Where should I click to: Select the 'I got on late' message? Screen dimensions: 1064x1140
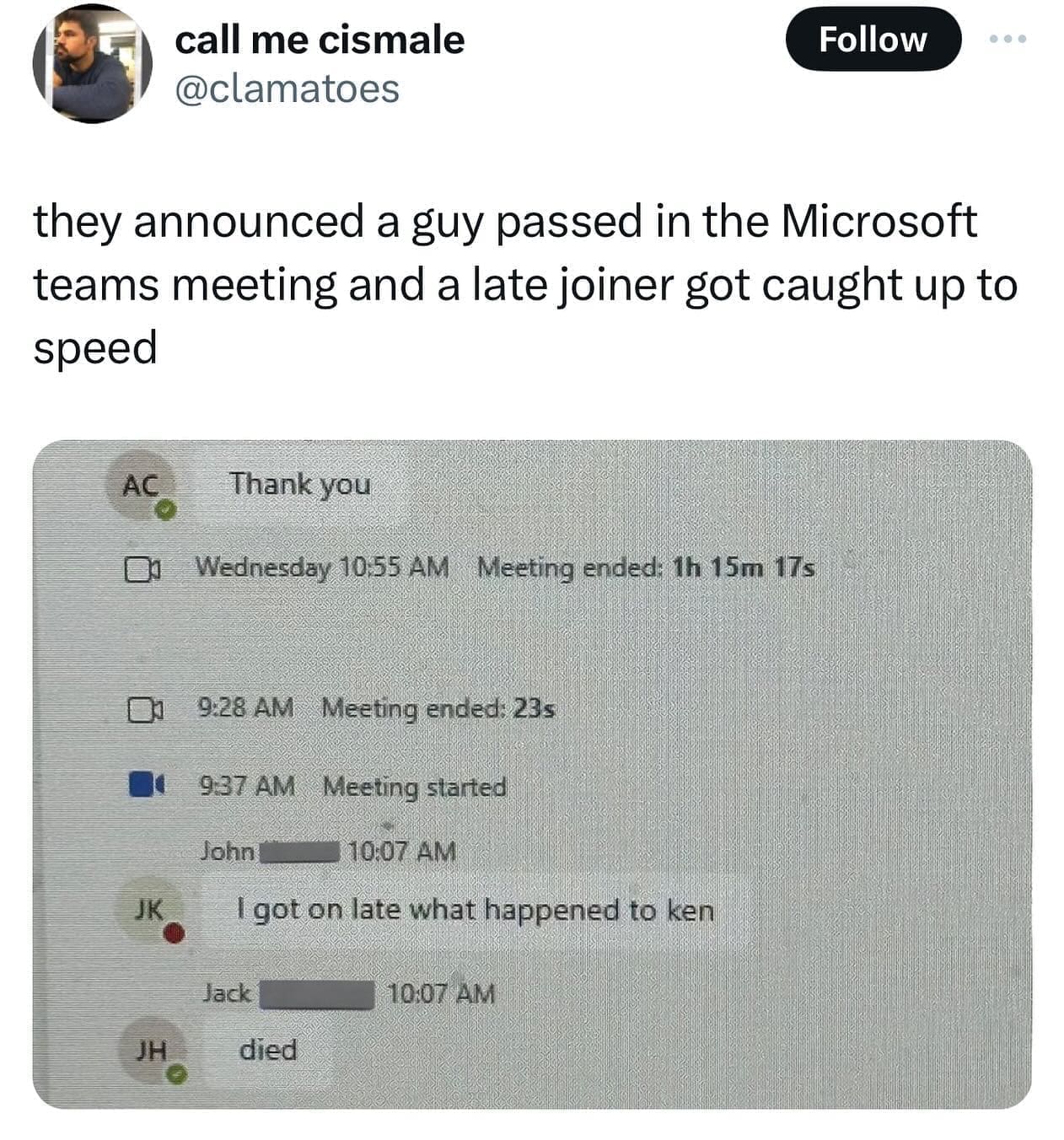[x=475, y=910]
